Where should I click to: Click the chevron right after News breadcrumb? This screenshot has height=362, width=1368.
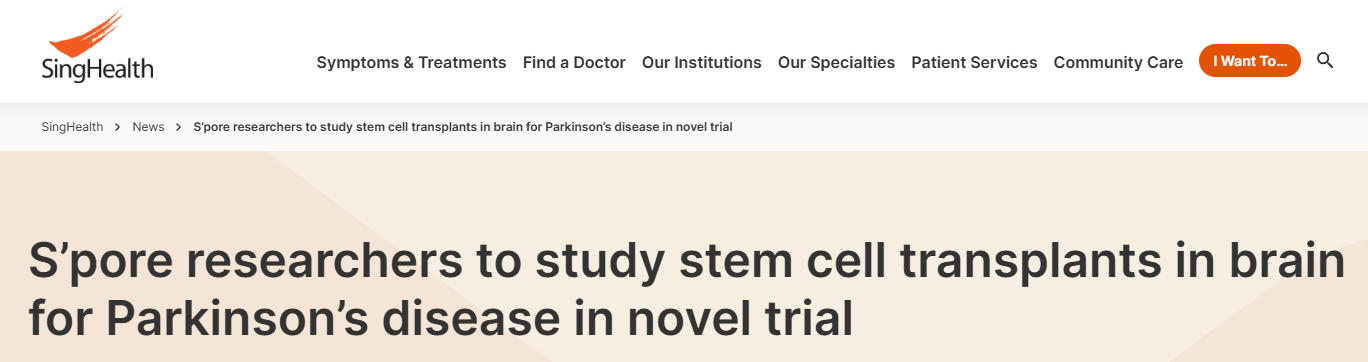(179, 127)
